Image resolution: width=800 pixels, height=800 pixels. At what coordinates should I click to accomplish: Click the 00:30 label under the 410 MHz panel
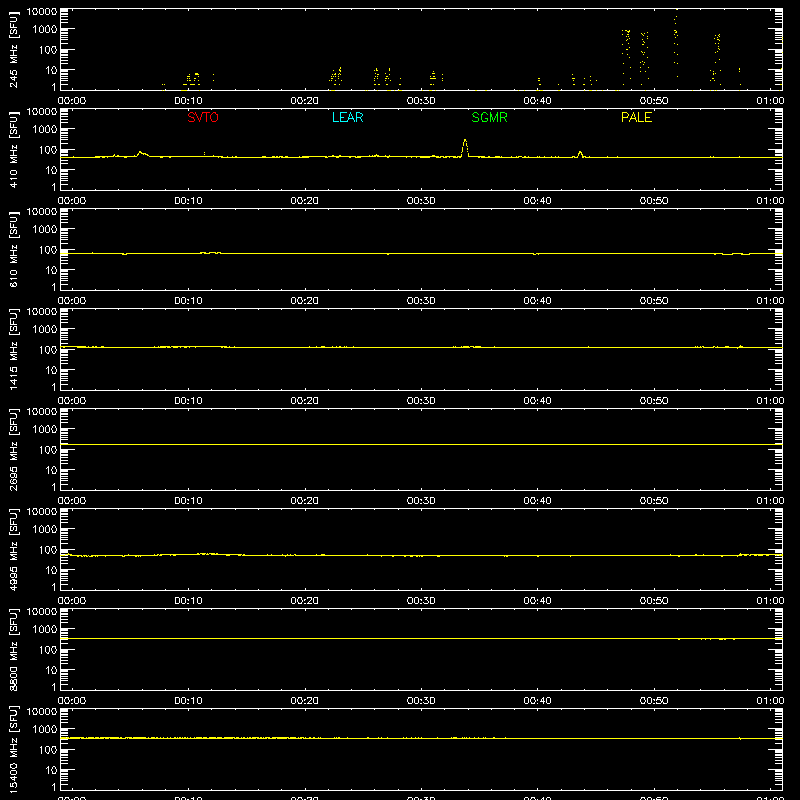click(421, 201)
